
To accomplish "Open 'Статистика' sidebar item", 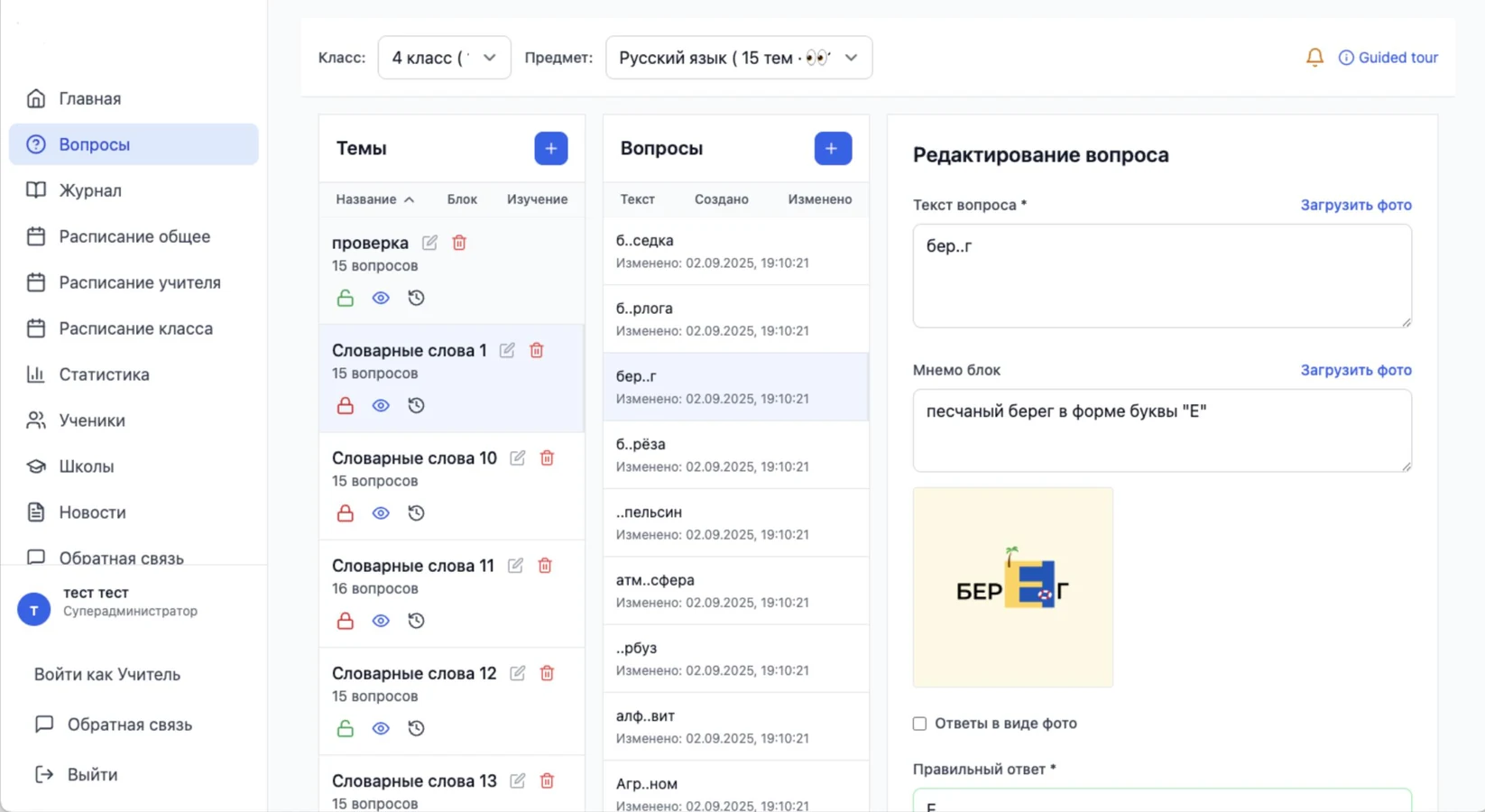I will click(x=134, y=374).
